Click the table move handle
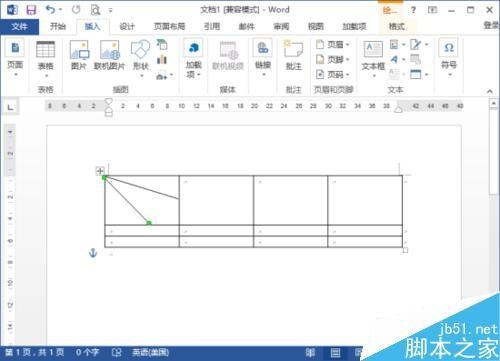 tap(100, 171)
